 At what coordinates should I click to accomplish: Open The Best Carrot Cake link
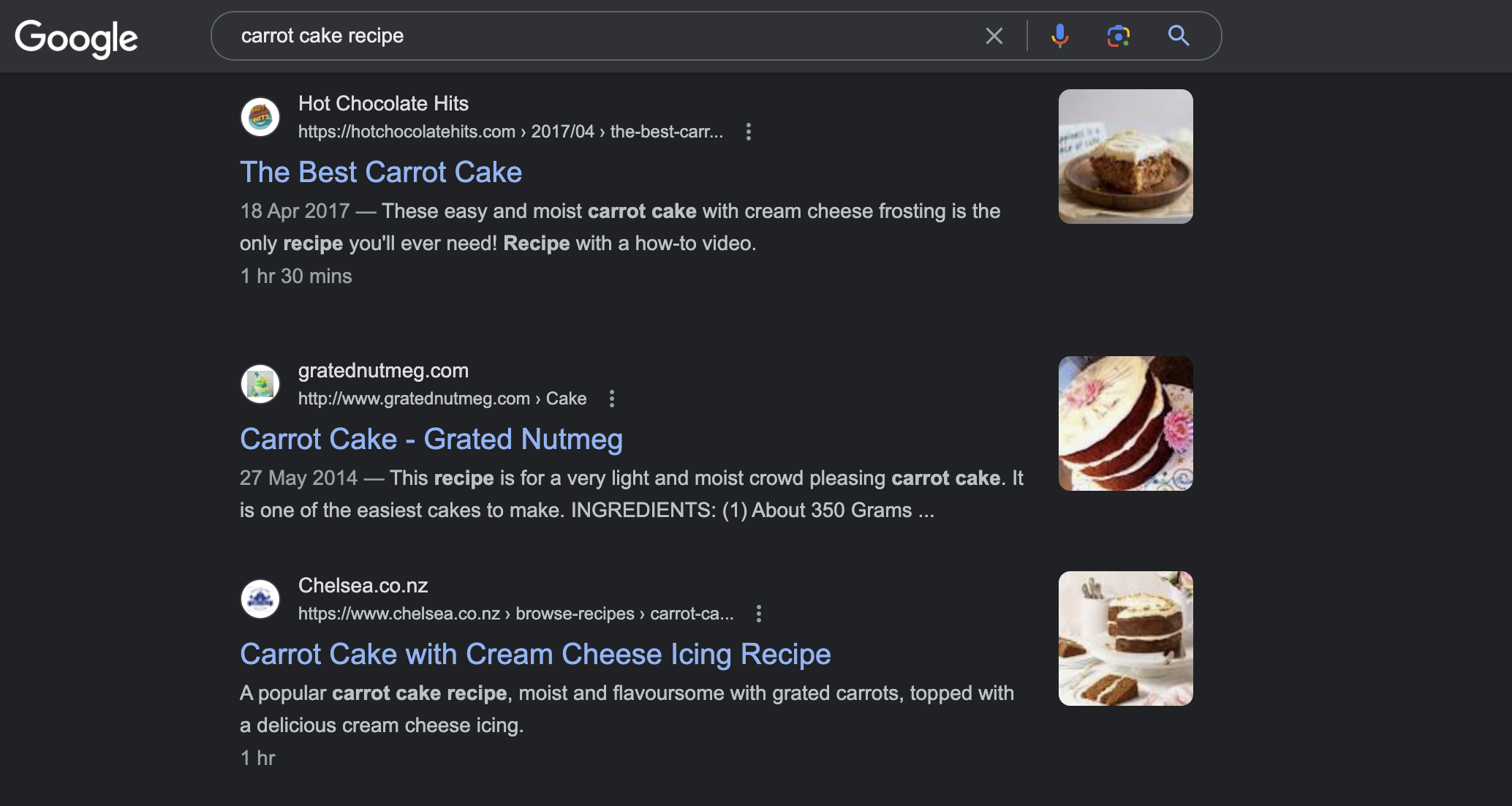pyautogui.click(x=381, y=173)
